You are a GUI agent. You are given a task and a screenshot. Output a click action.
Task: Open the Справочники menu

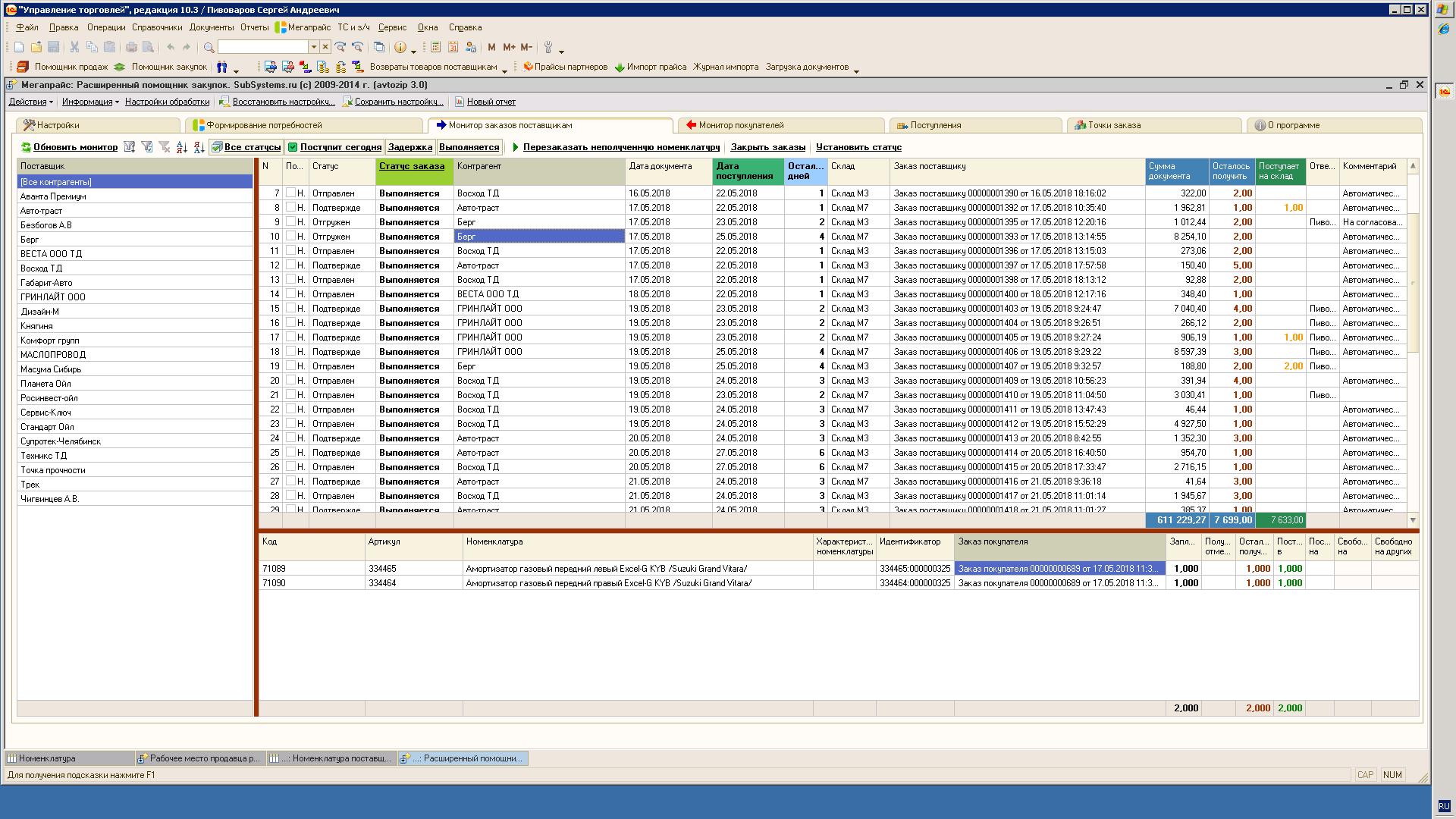(157, 27)
